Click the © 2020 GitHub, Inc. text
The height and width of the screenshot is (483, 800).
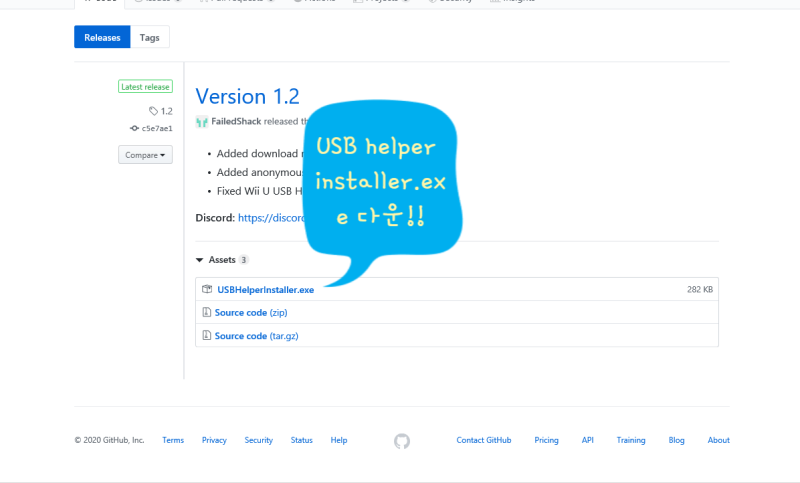click(x=110, y=440)
